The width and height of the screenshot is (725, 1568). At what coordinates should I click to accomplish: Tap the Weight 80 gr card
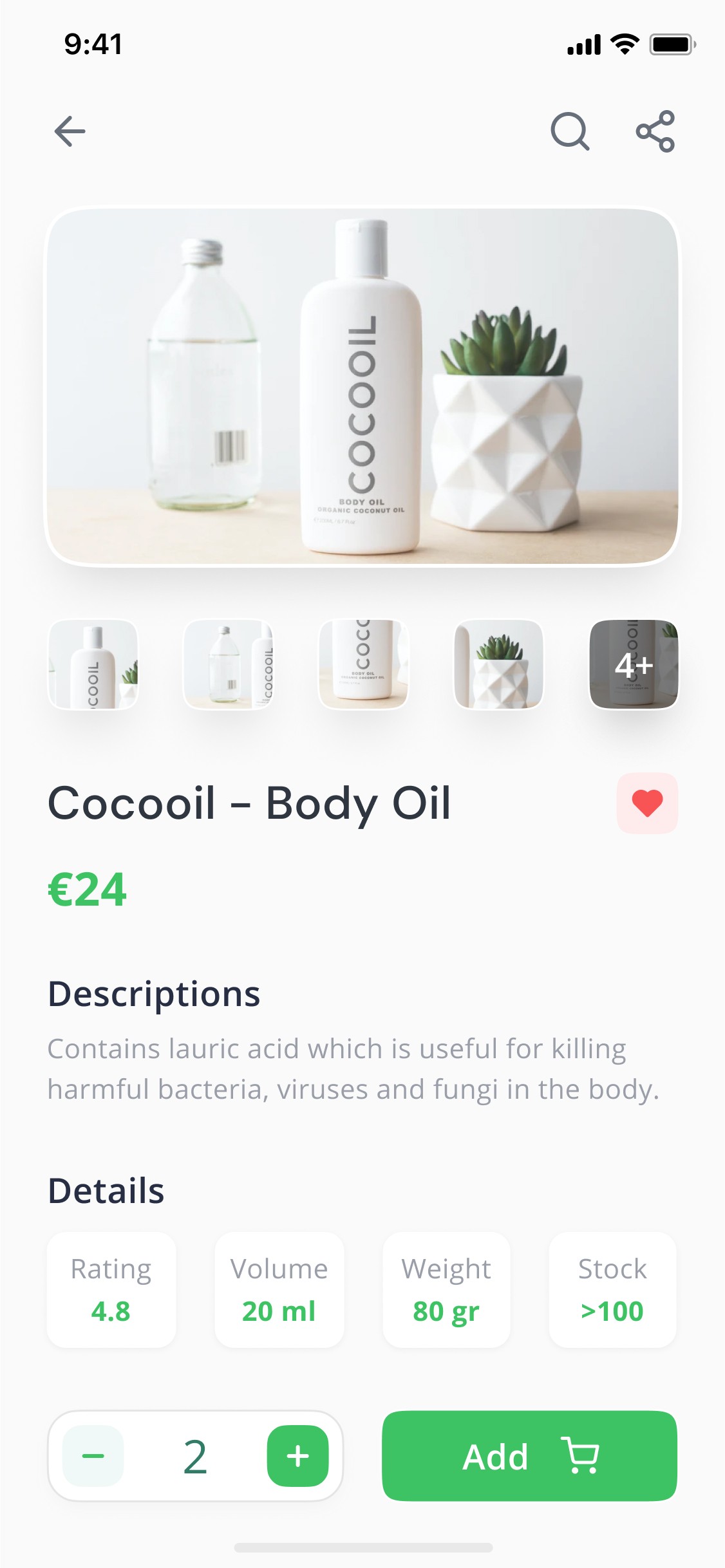pyautogui.click(x=446, y=1290)
